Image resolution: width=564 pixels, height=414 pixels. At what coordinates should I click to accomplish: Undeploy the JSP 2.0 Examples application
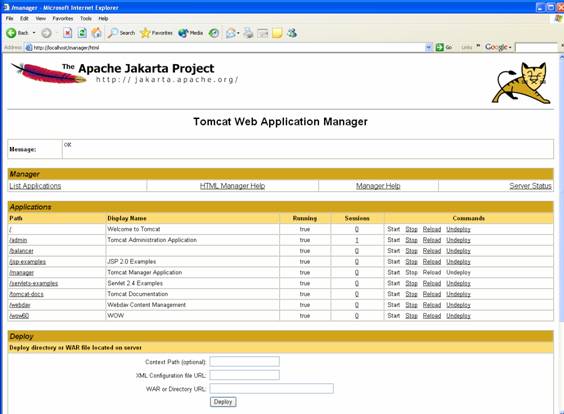pos(458,261)
